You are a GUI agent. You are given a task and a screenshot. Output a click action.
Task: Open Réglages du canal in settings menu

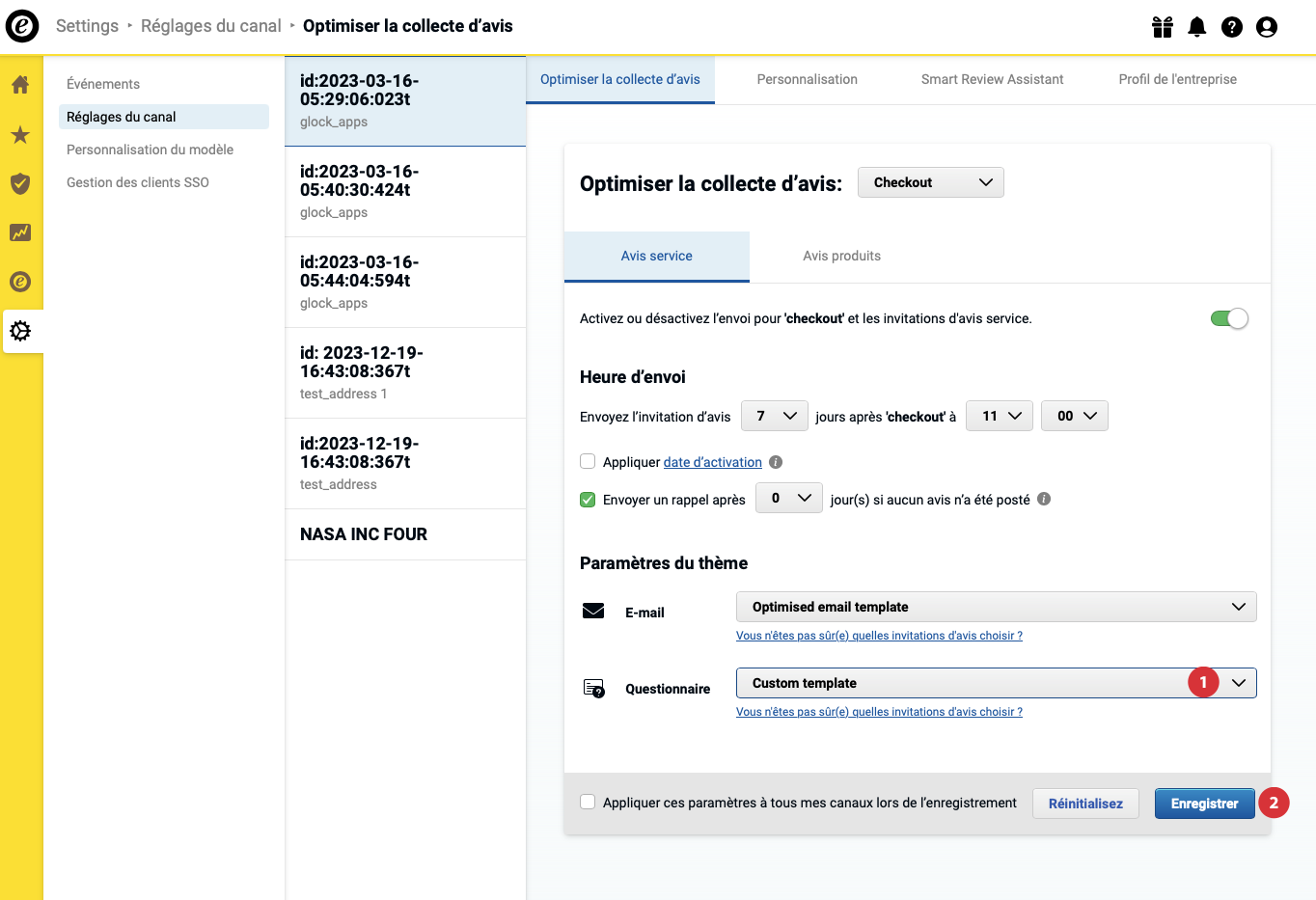164,117
